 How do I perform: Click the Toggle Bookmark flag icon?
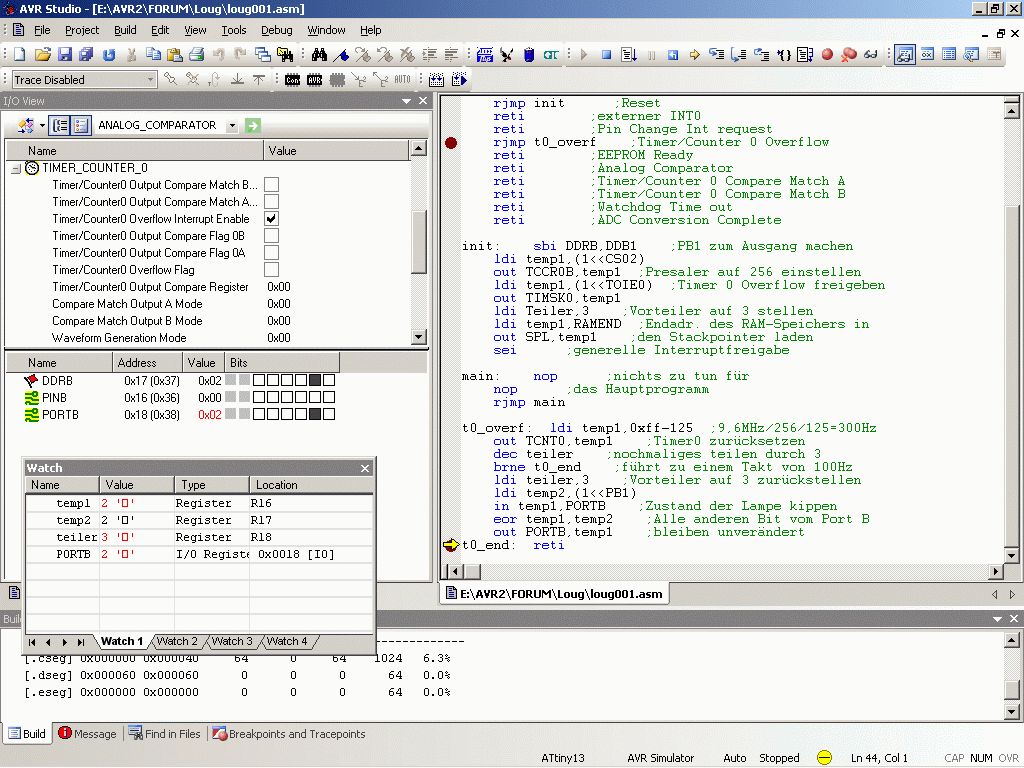342,55
